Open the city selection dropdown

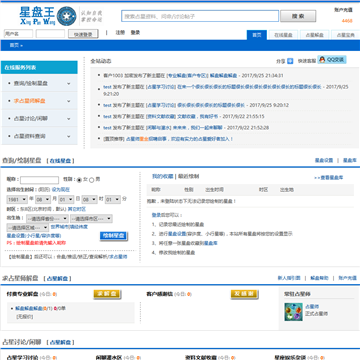pos(91,219)
